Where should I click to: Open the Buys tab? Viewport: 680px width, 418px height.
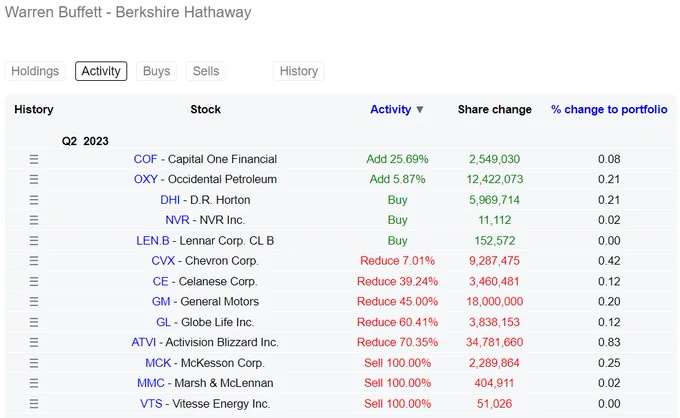point(157,71)
